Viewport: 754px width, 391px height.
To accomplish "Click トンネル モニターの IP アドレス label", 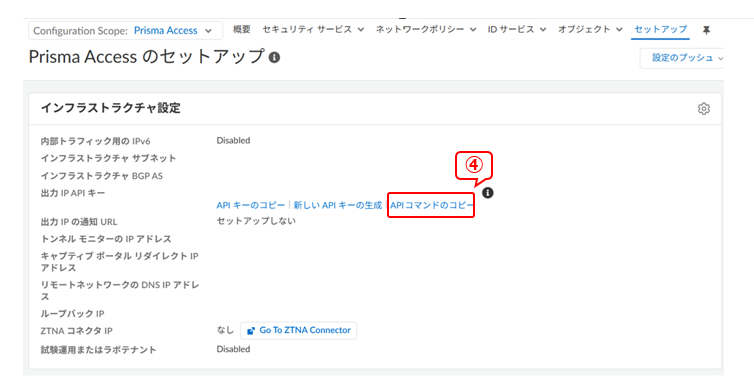I will click(106, 239).
